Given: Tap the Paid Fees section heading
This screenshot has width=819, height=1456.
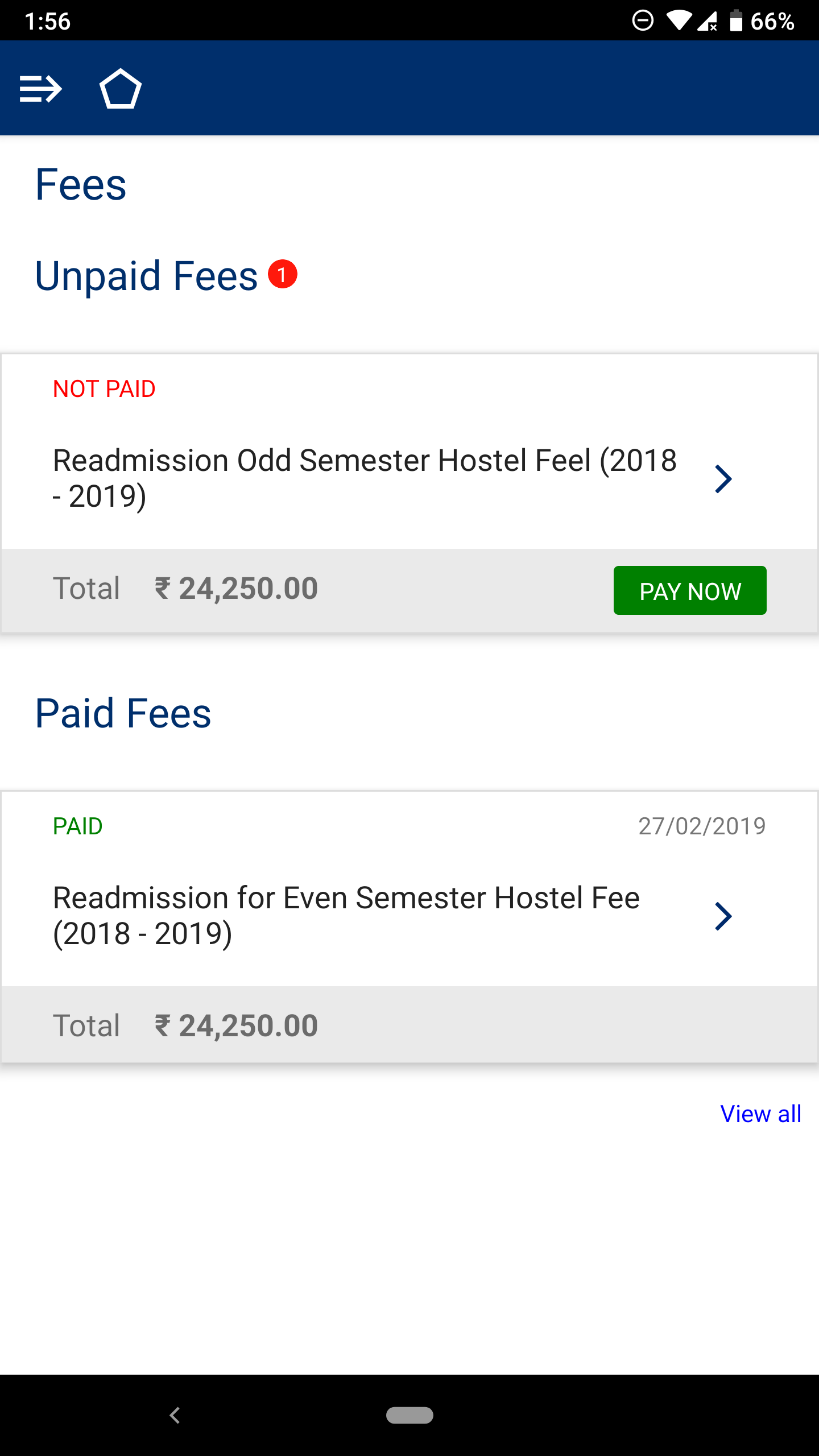Looking at the screenshot, I should click(x=123, y=713).
